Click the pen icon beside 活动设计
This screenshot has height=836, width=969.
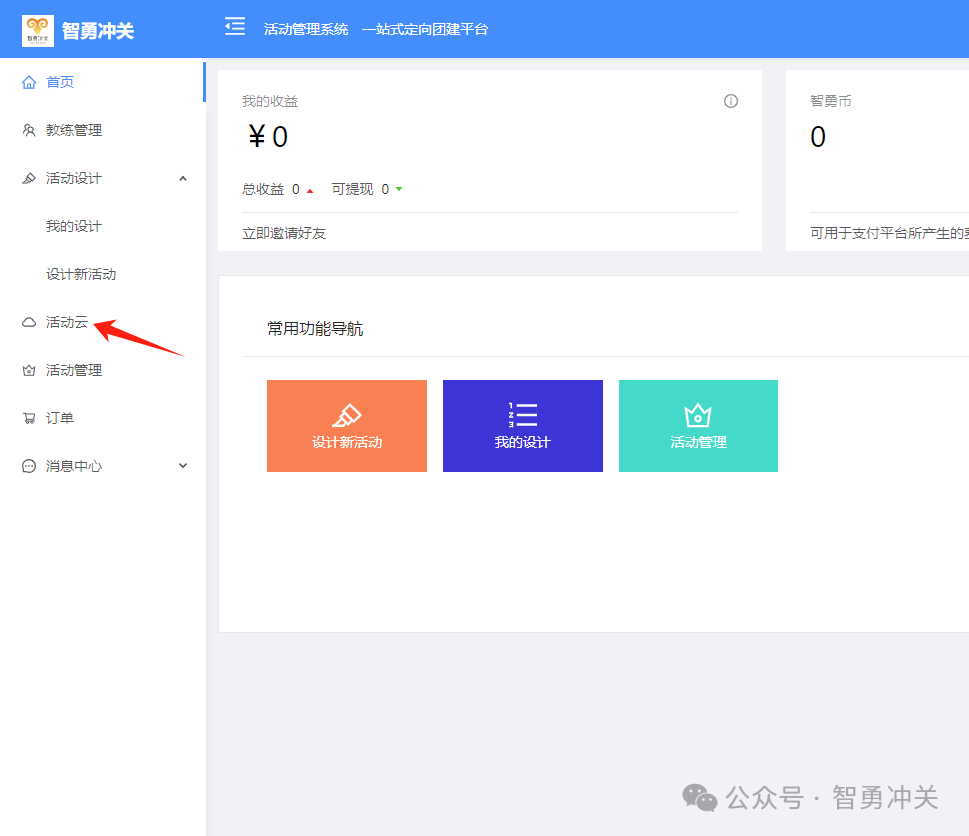point(31,177)
